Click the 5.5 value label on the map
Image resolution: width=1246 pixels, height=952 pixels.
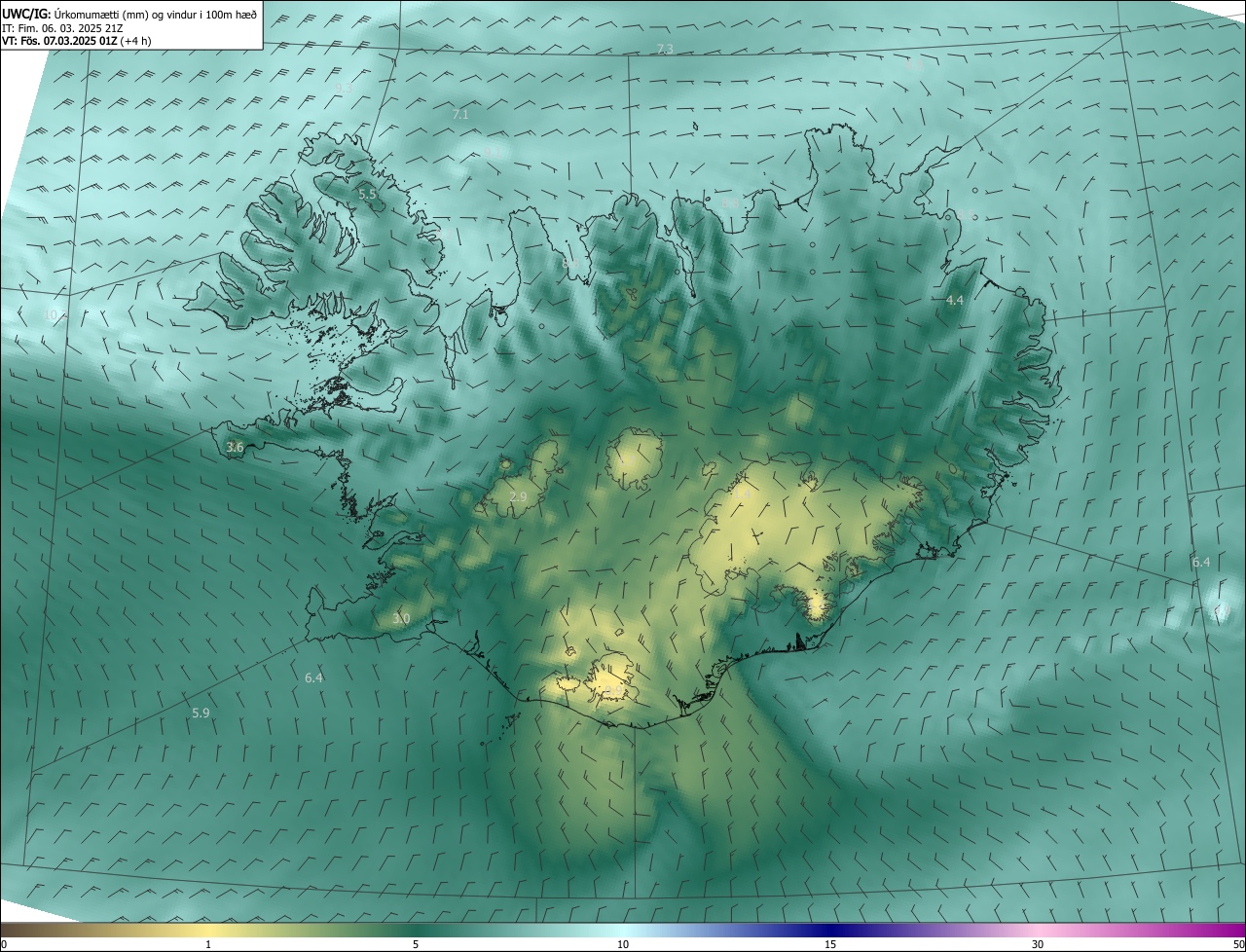point(367,195)
